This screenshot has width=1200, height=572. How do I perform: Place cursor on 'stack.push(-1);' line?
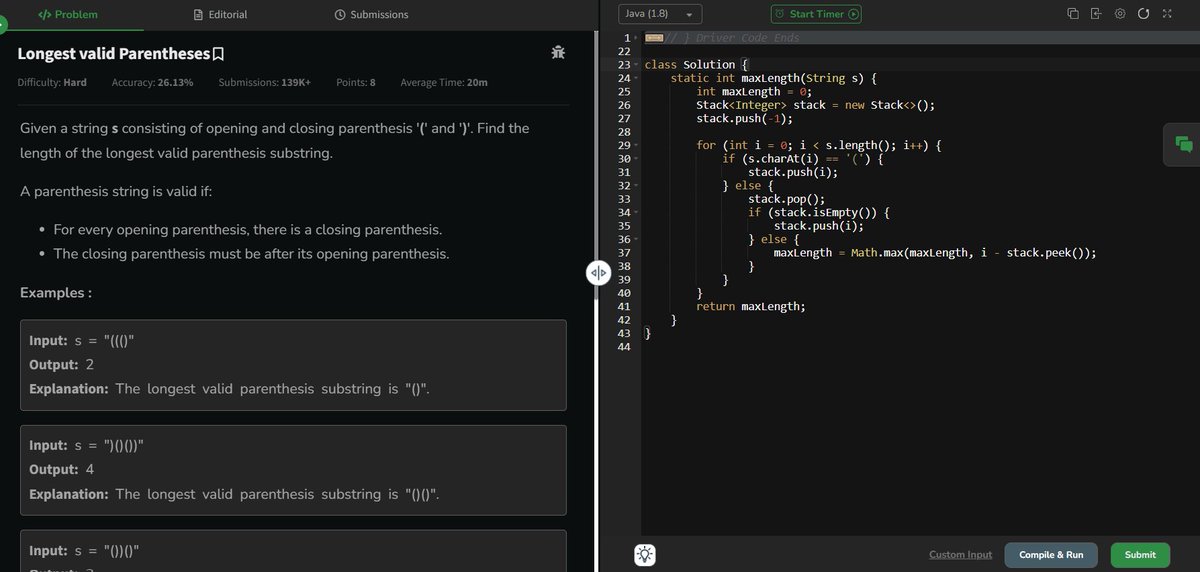pyautogui.click(x=744, y=119)
